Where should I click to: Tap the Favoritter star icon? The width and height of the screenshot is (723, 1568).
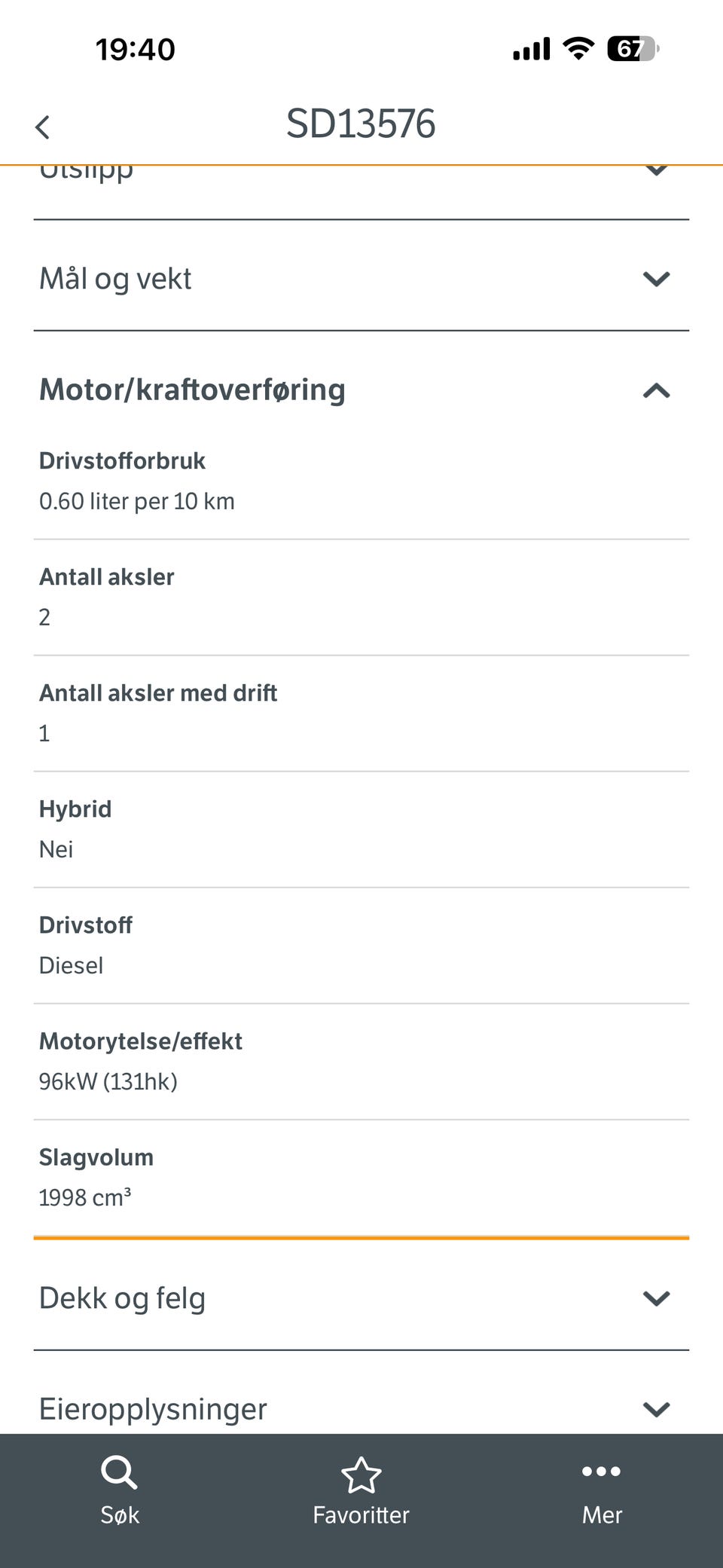click(x=361, y=1474)
